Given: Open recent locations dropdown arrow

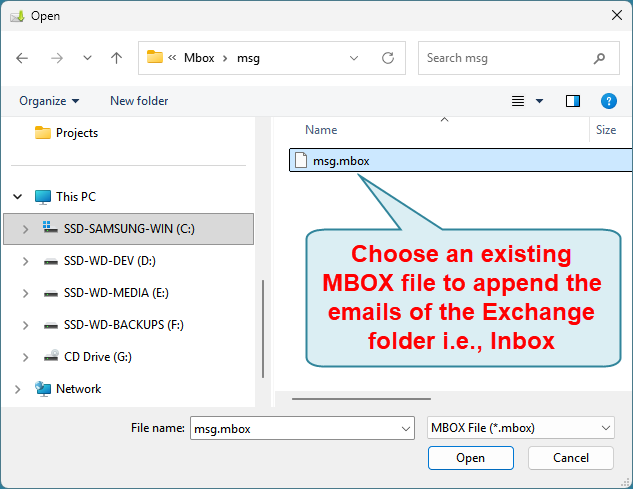Looking at the screenshot, I should 86,58.
